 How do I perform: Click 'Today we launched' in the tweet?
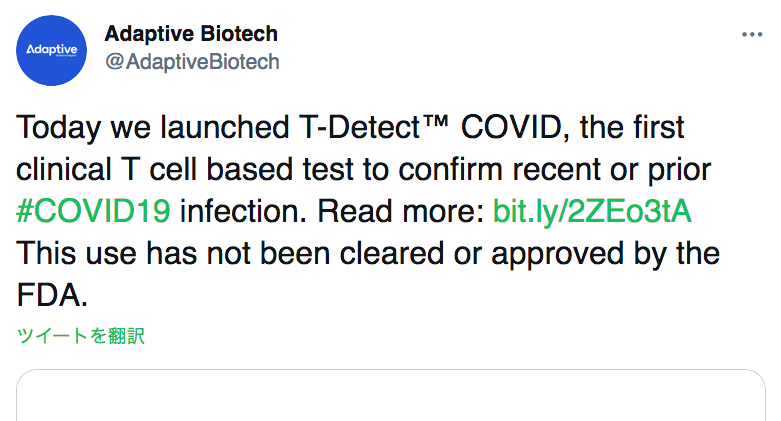coord(152,127)
